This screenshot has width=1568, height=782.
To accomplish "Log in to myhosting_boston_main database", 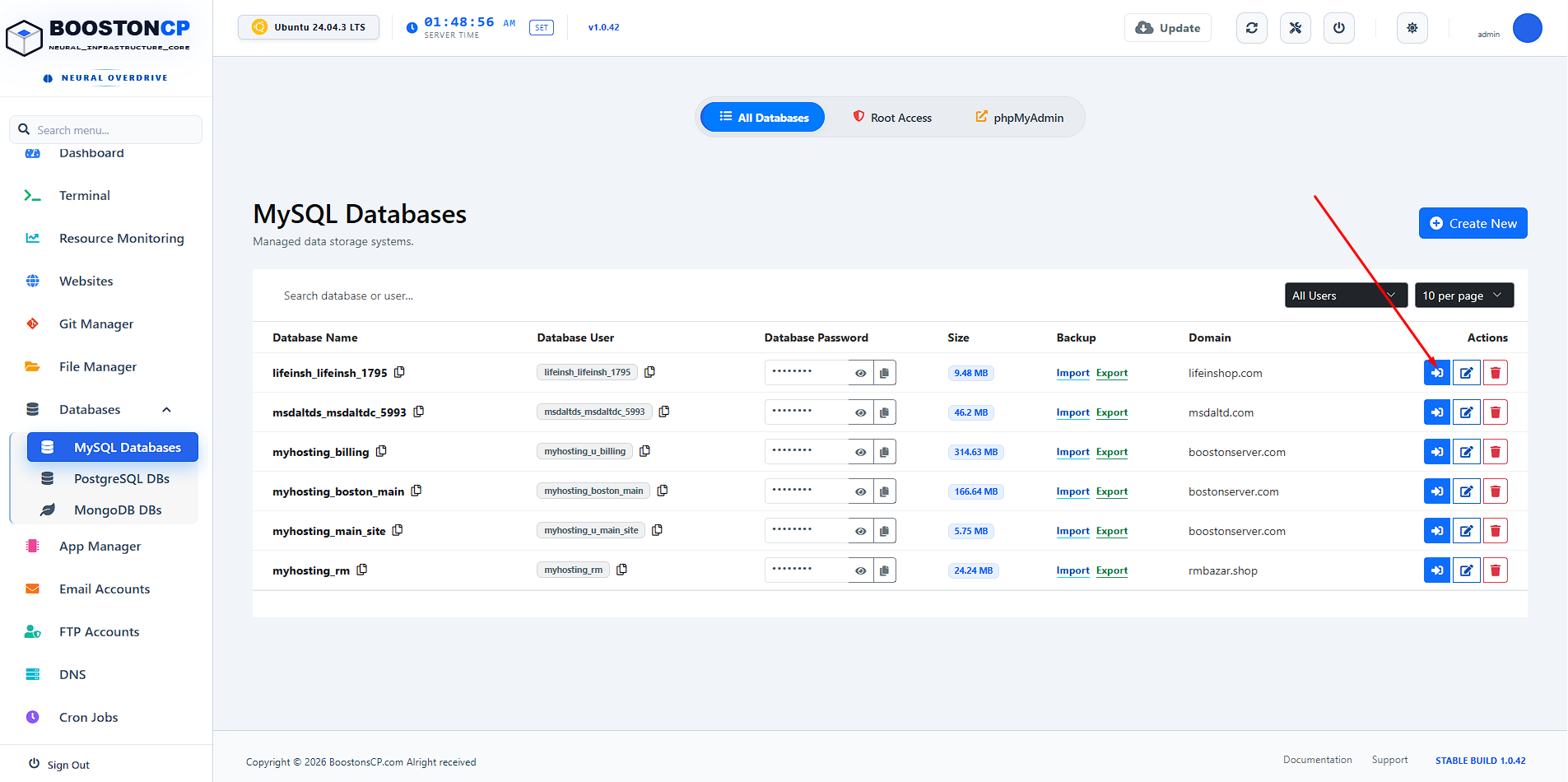I will 1436,491.
